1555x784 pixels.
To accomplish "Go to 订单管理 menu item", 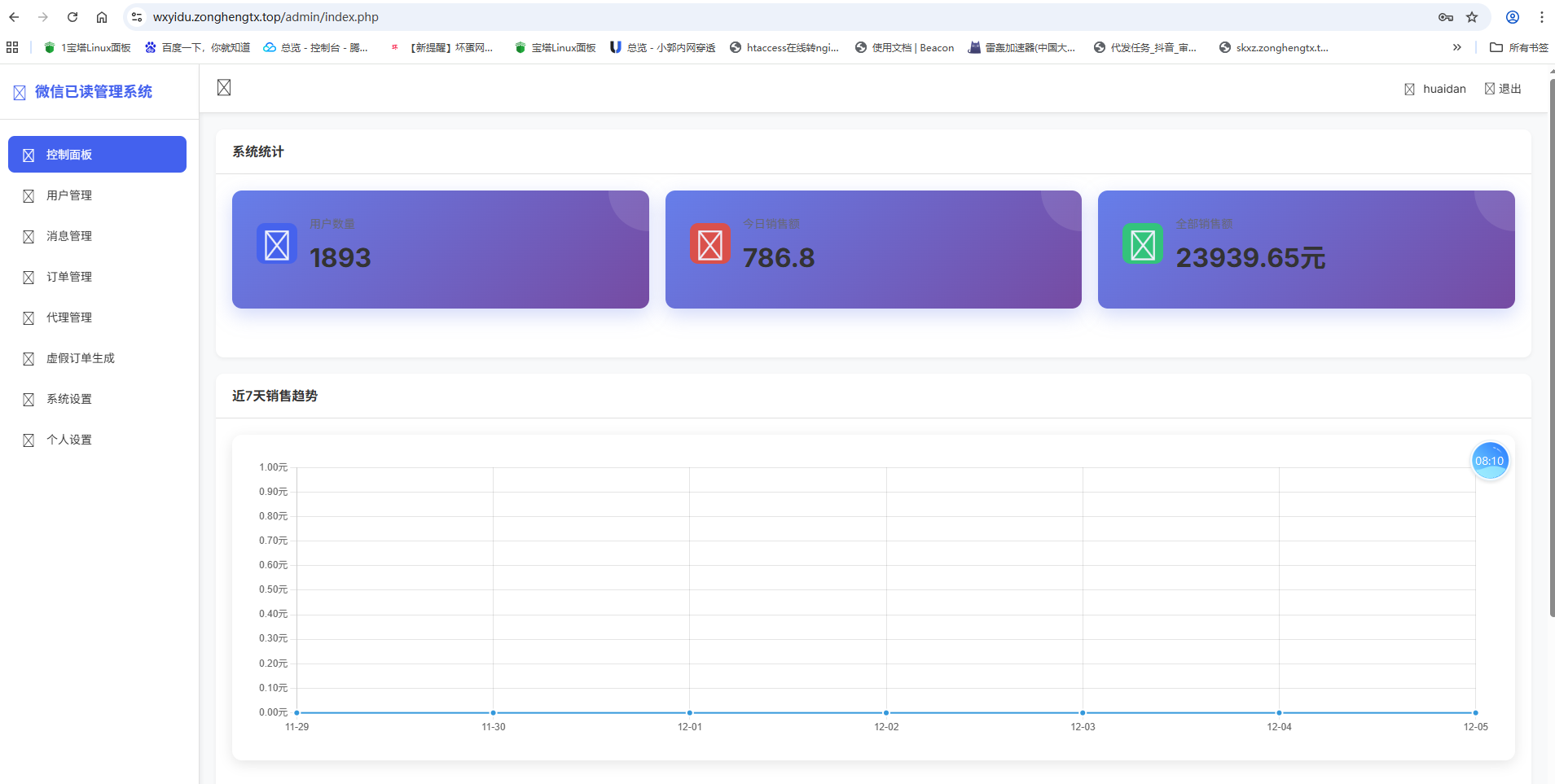I will coord(69,277).
